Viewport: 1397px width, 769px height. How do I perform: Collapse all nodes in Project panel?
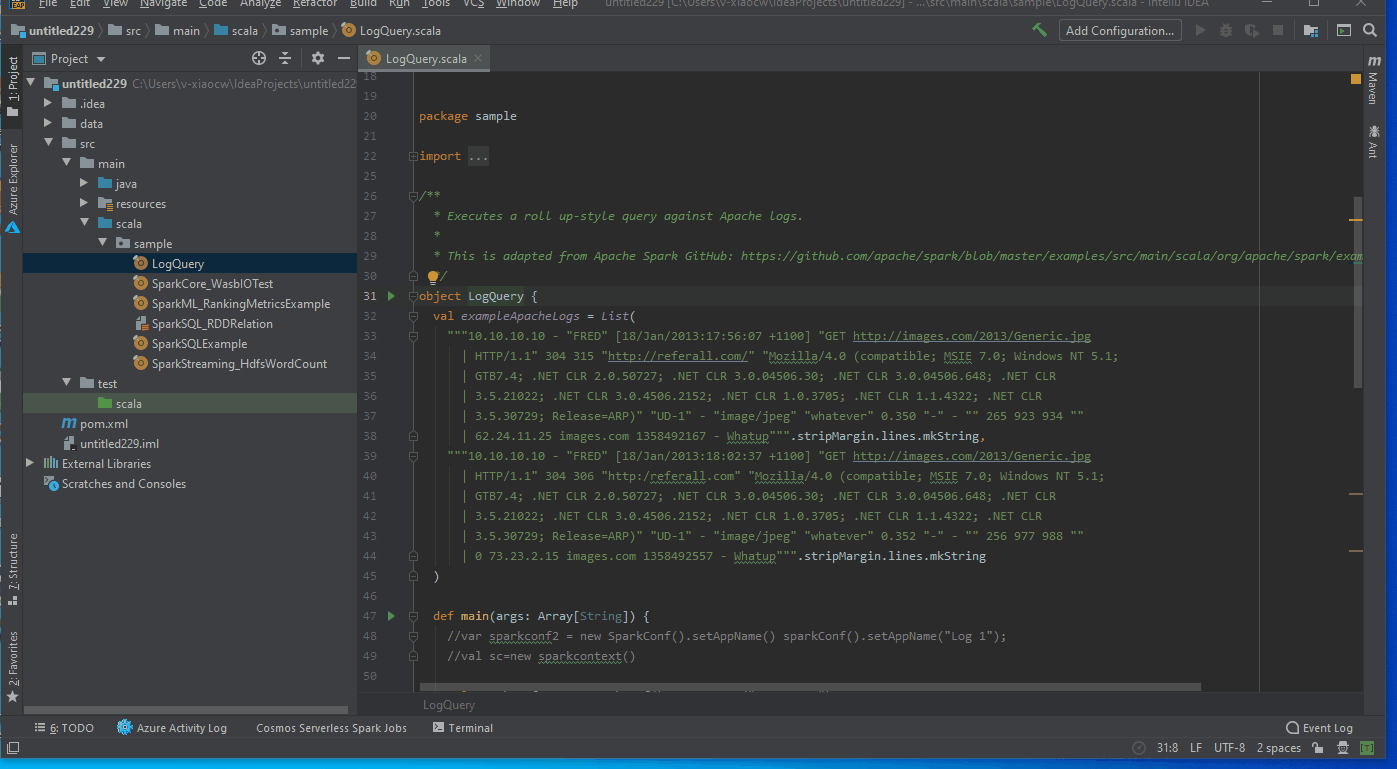tap(285, 58)
